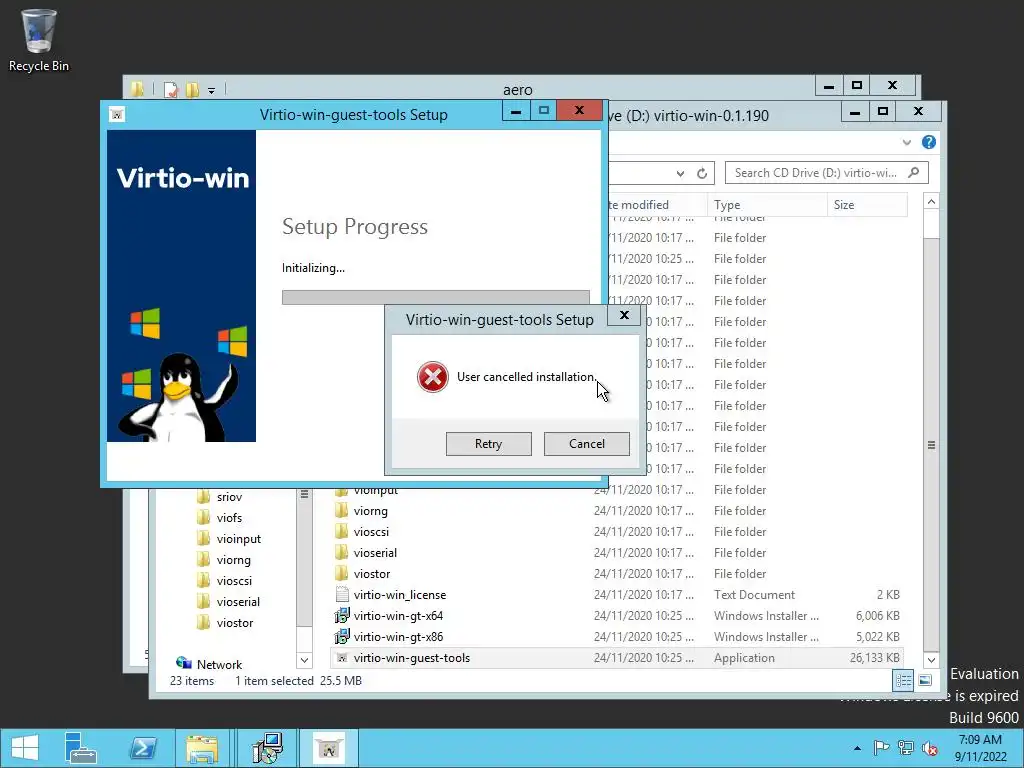
Task: Click virtio setup taskbar button
Action: pos(328,748)
